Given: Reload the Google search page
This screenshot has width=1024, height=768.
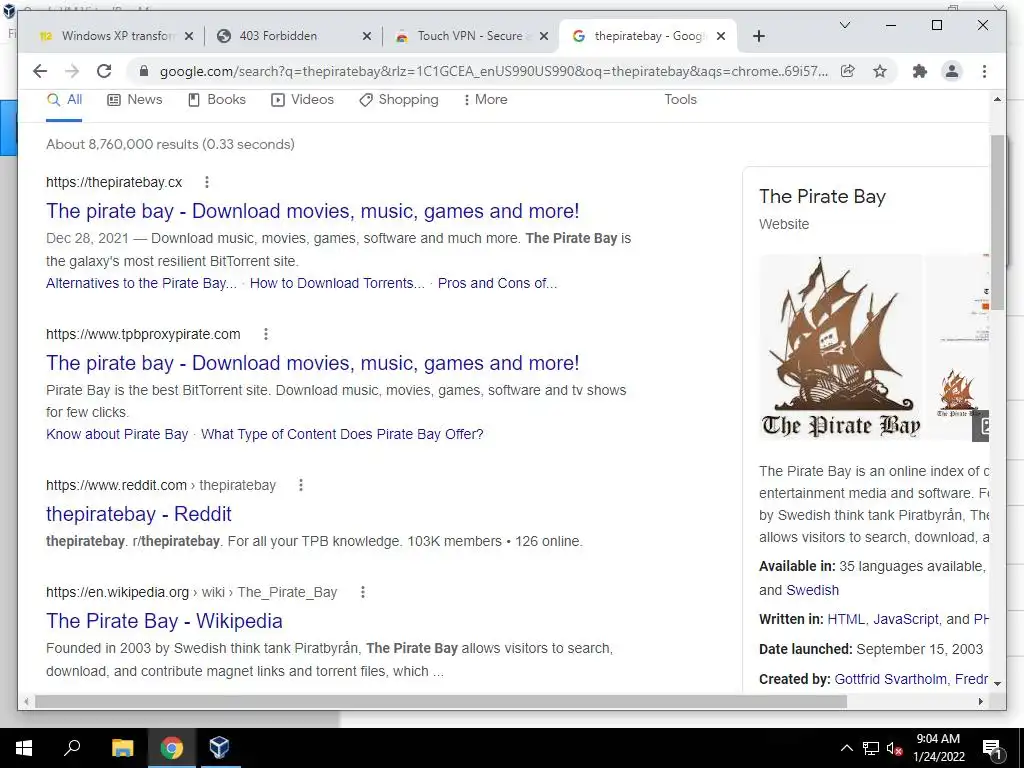Looking at the screenshot, I should (x=104, y=71).
